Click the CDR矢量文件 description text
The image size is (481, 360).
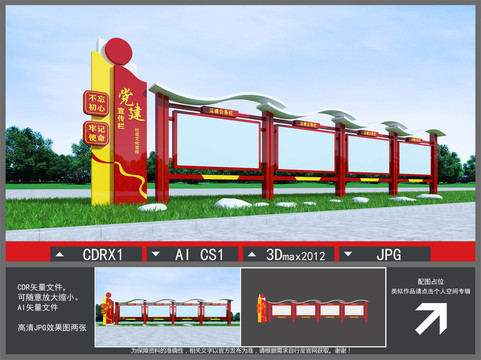[42, 287]
